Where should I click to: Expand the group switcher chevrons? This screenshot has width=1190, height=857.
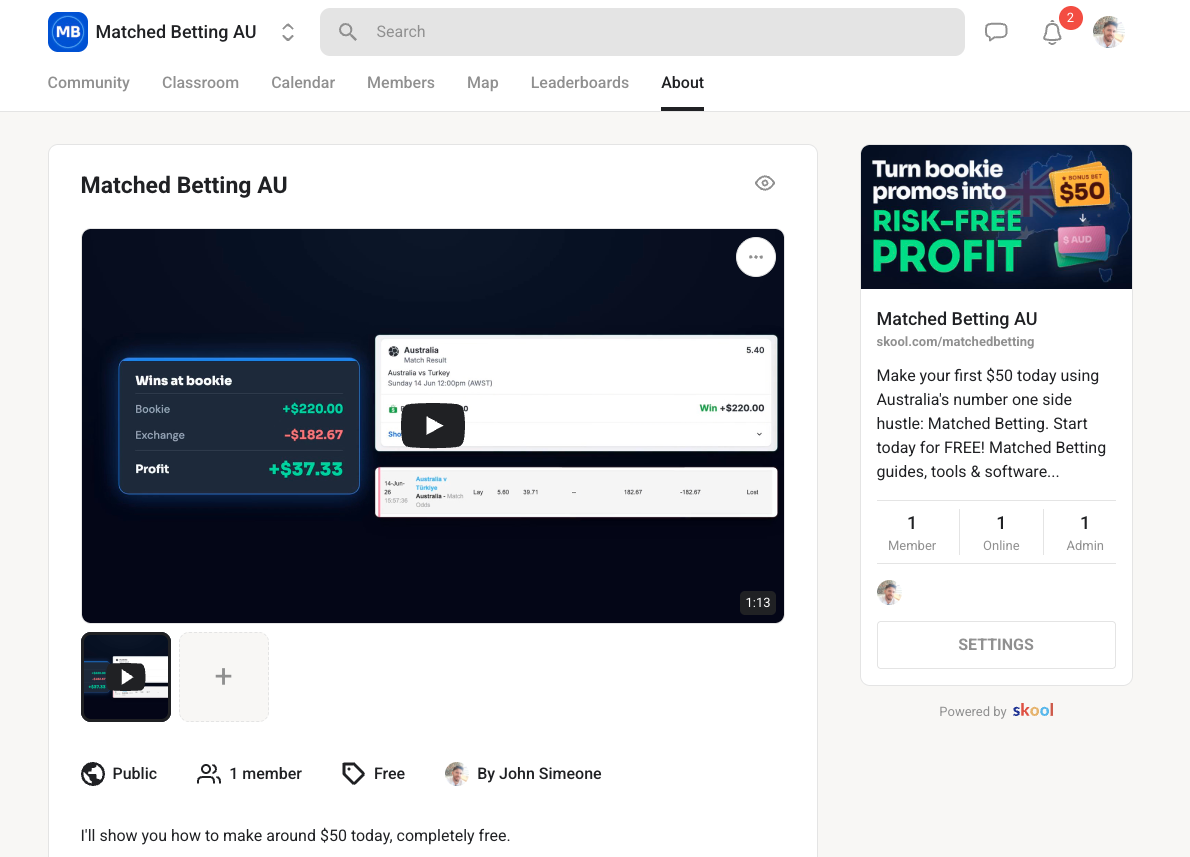[288, 32]
